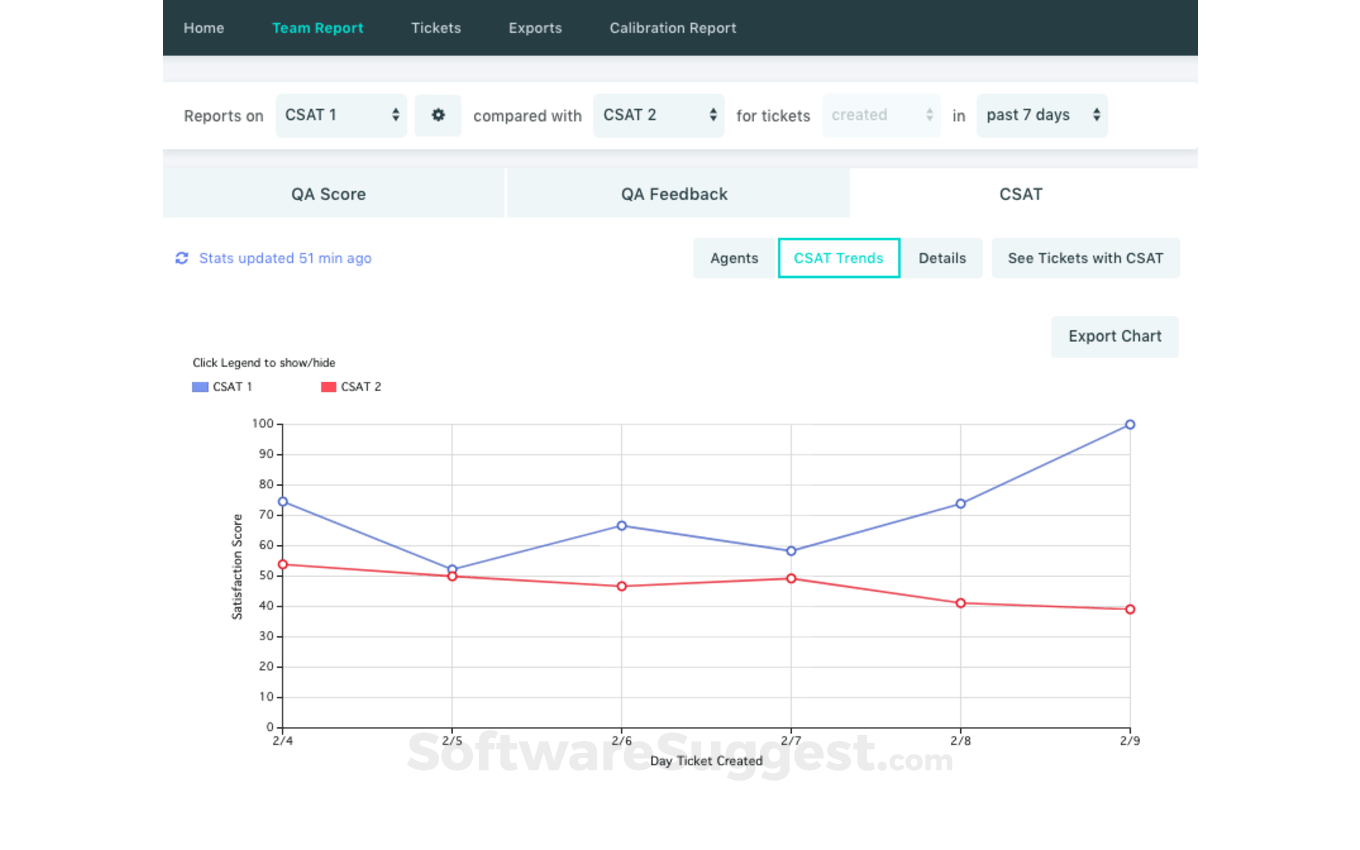Click the CSAT 2 dropdown stepper arrows
1360x850 pixels.
pos(713,115)
